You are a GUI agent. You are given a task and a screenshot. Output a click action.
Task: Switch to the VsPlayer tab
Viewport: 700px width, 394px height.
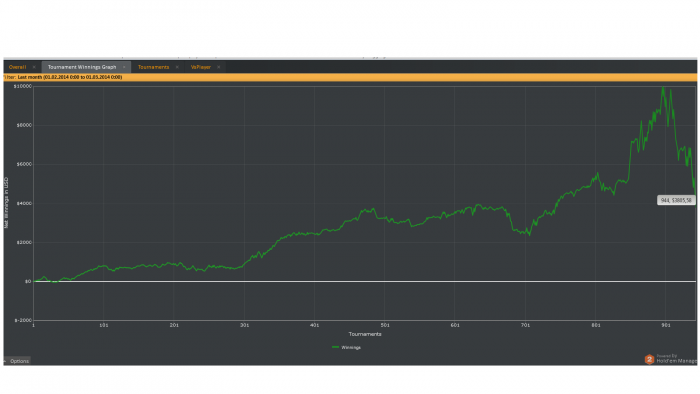(x=200, y=67)
